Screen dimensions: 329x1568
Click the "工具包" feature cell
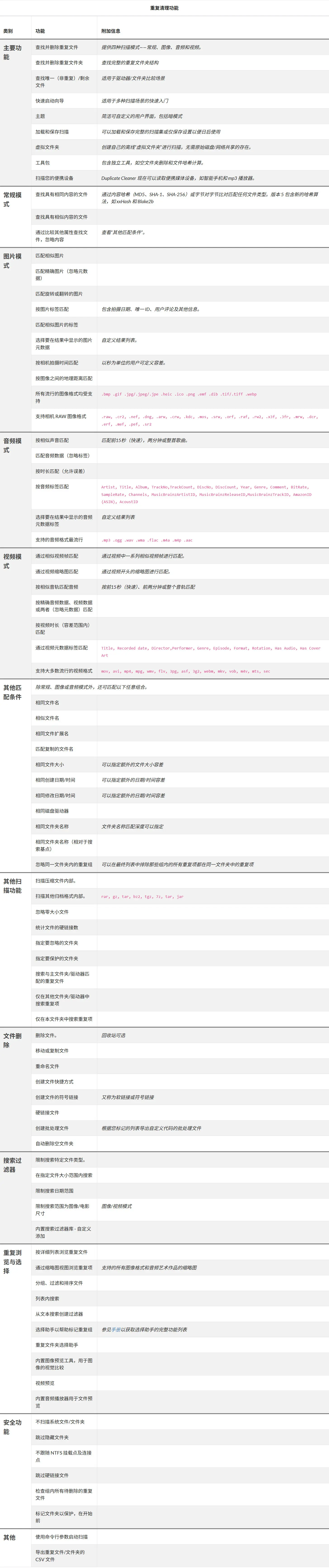point(64,162)
